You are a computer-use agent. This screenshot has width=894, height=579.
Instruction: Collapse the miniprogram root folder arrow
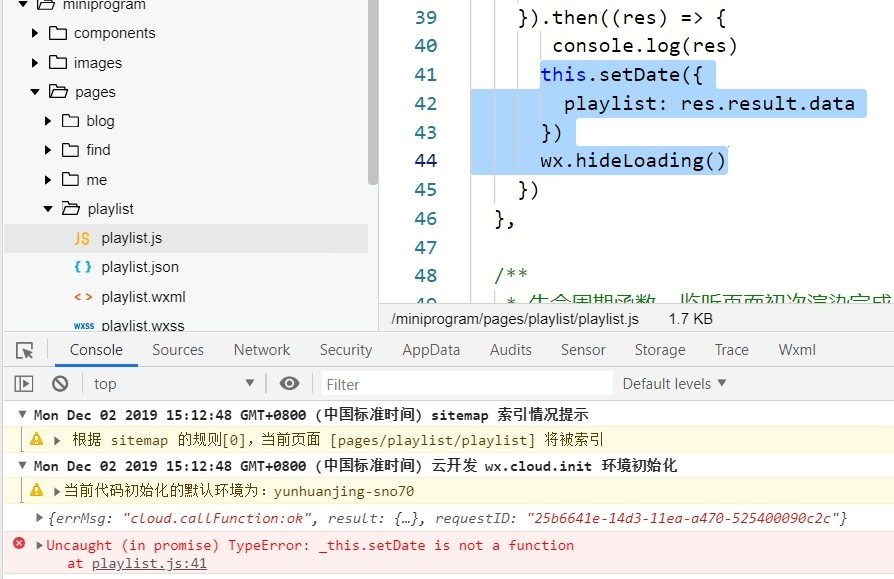coord(23,5)
